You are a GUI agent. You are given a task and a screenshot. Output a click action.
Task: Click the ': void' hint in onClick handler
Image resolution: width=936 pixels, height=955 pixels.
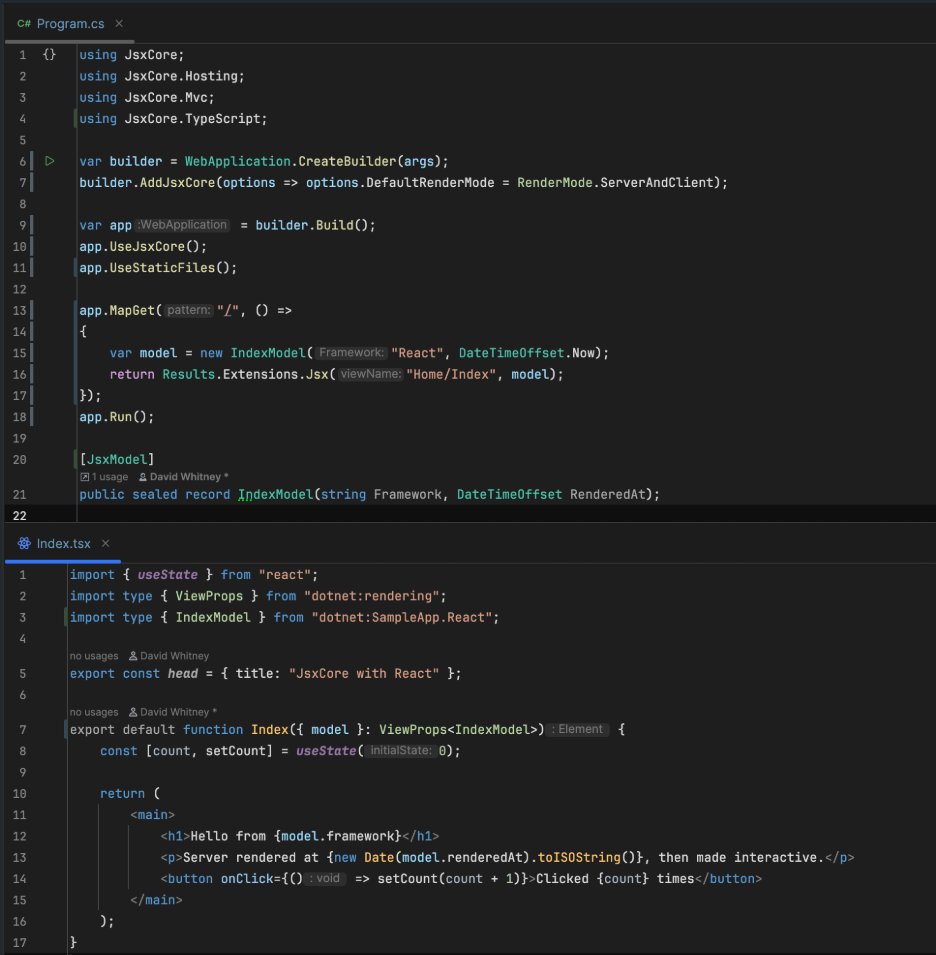tap(325, 878)
